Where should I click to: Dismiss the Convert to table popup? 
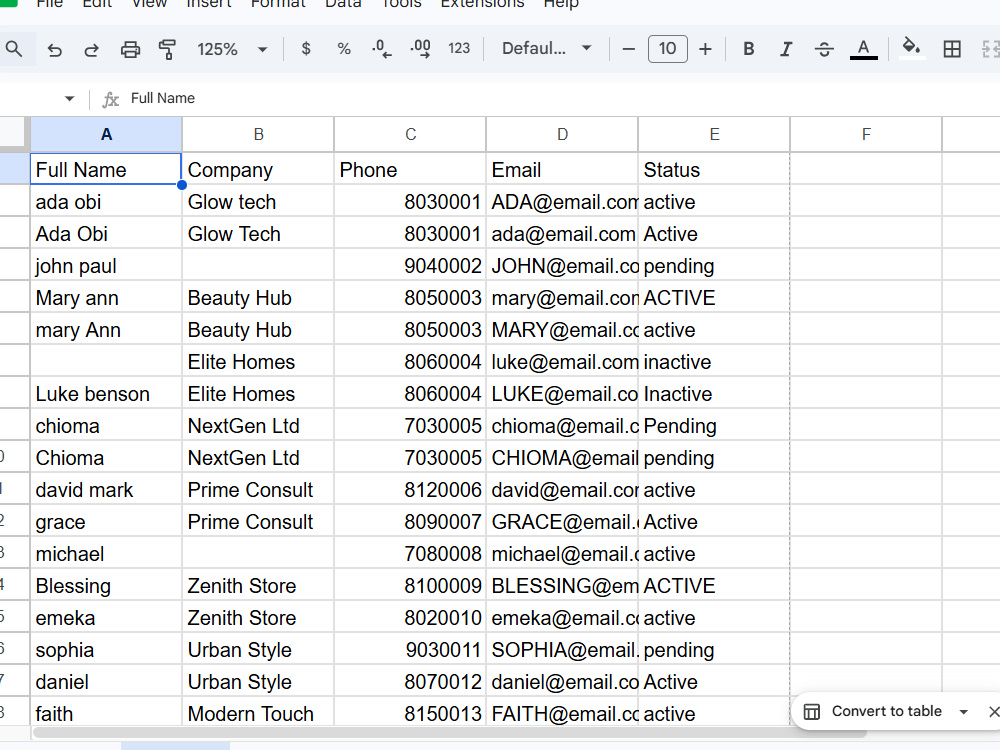994,711
